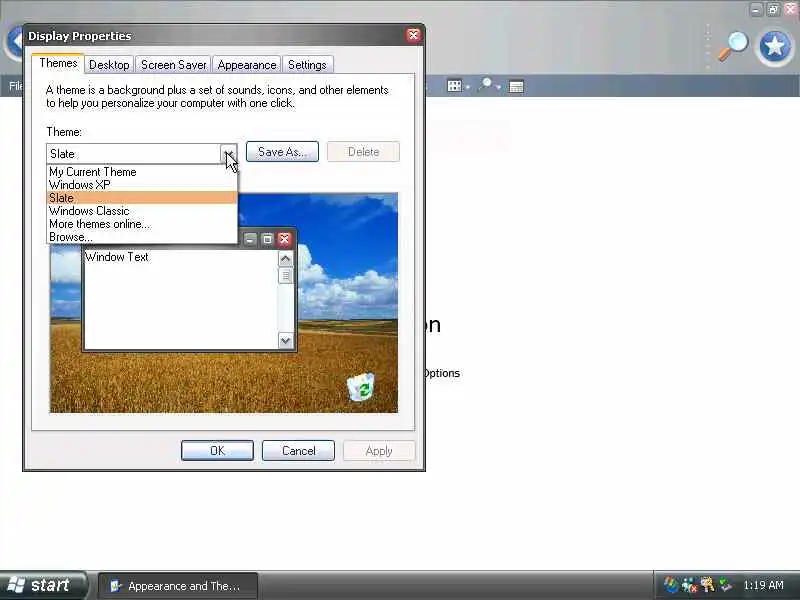This screenshot has height=600, width=800.
Task: Click the Start button
Action: (43, 585)
